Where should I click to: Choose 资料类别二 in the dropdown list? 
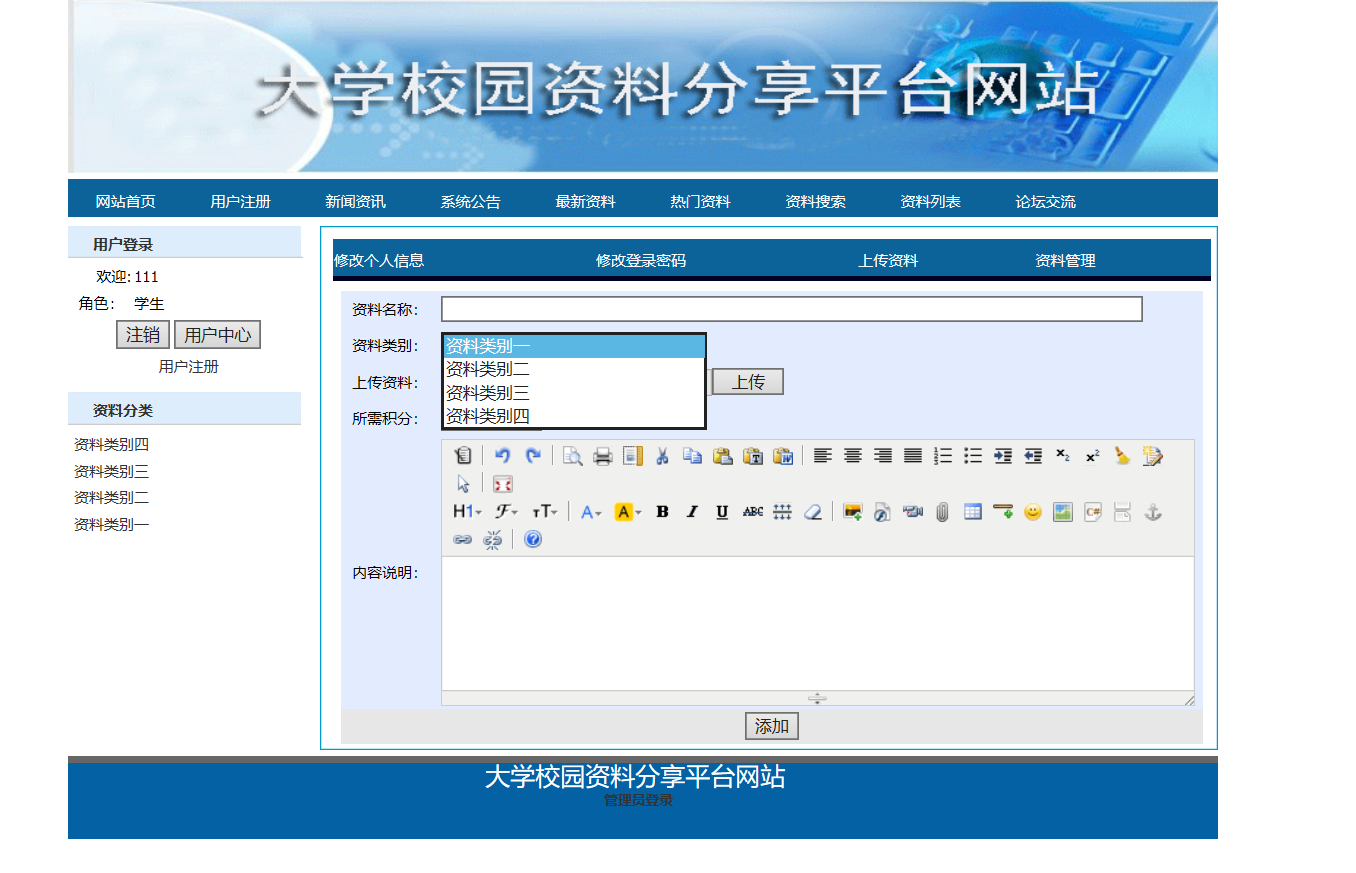574,369
